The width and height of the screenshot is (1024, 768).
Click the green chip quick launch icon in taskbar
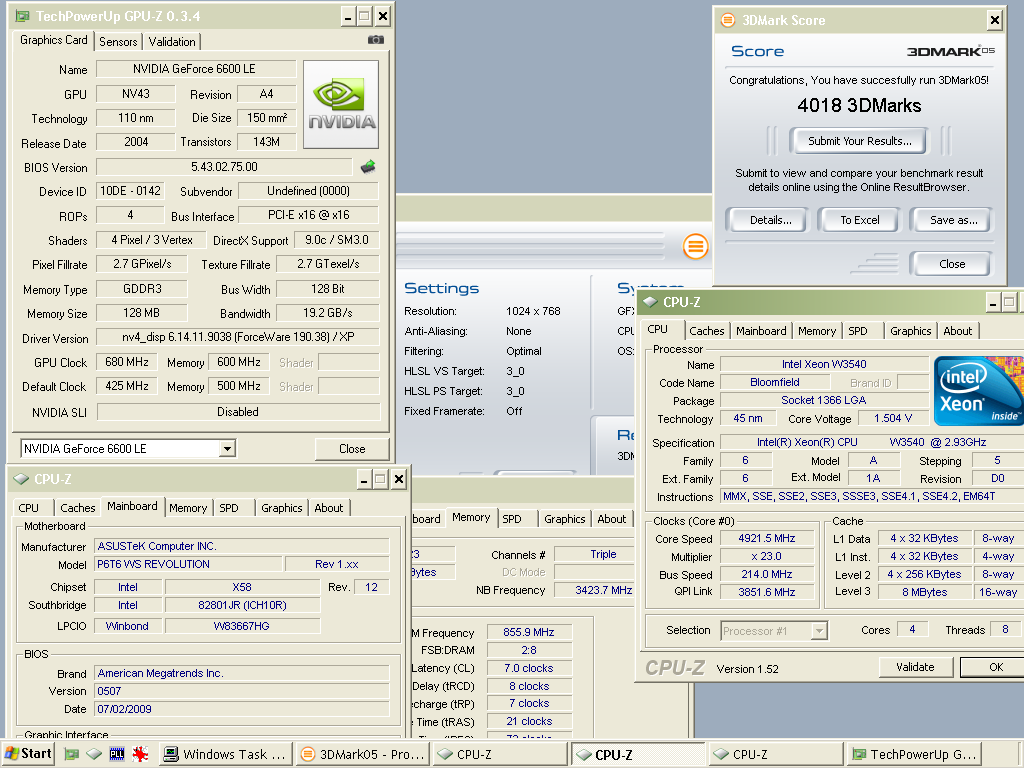click(x=71, y=754)
